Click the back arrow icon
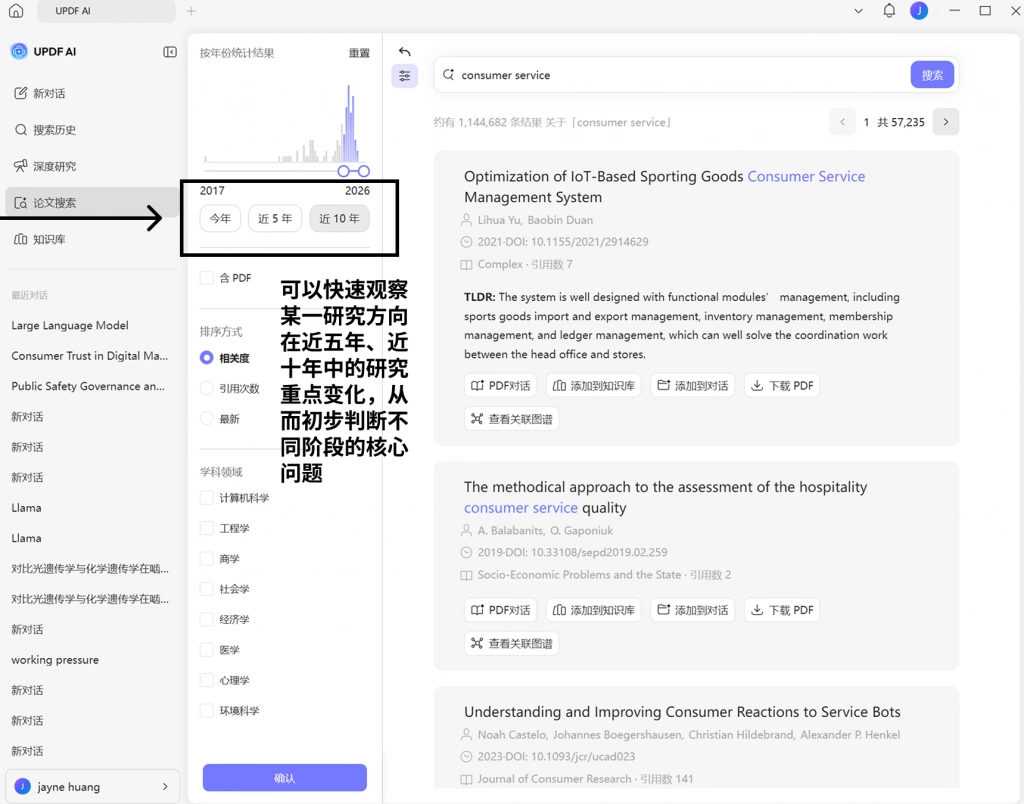 click(404, 52)
